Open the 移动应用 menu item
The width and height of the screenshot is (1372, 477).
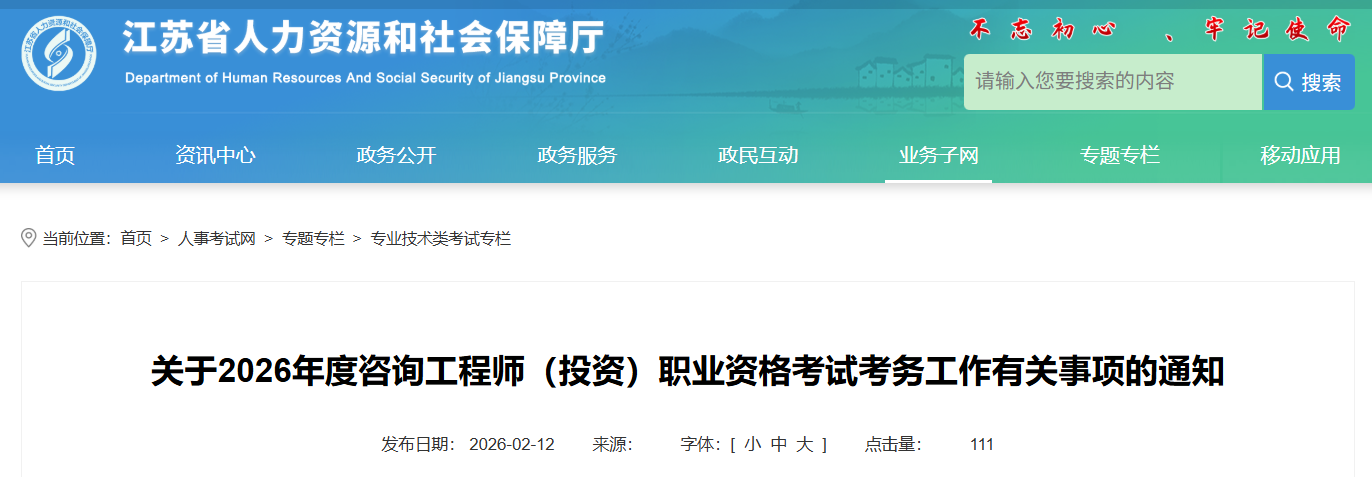pyautogui.click(x=1300, y=155)
